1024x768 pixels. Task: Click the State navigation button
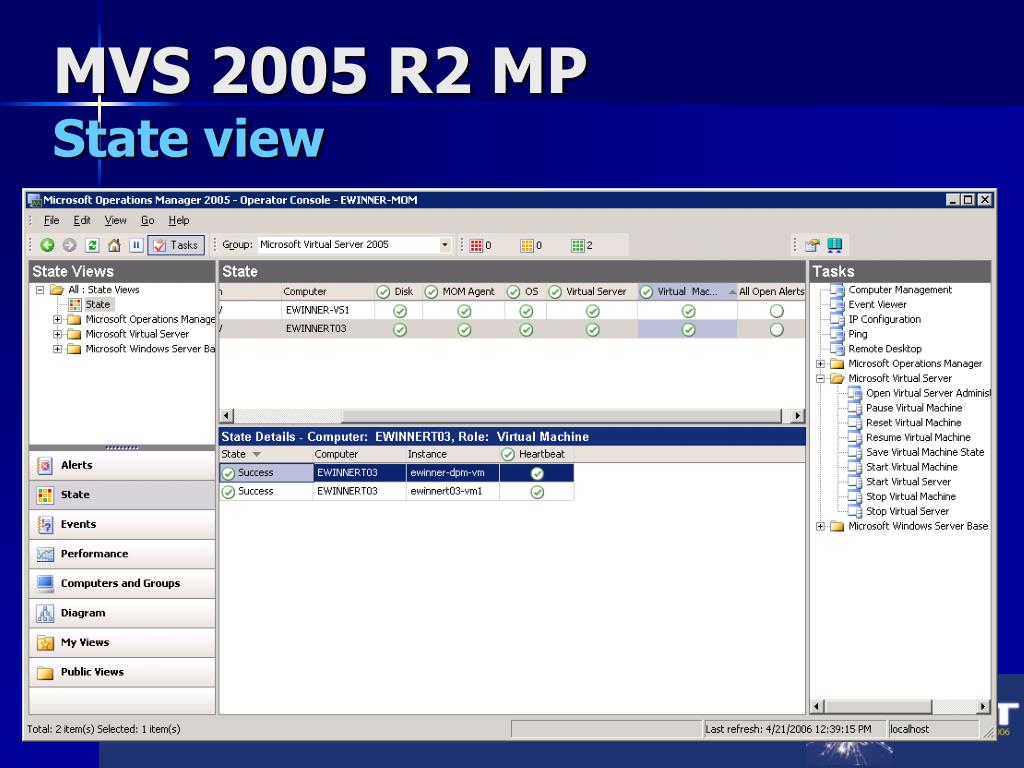(122, 494)
